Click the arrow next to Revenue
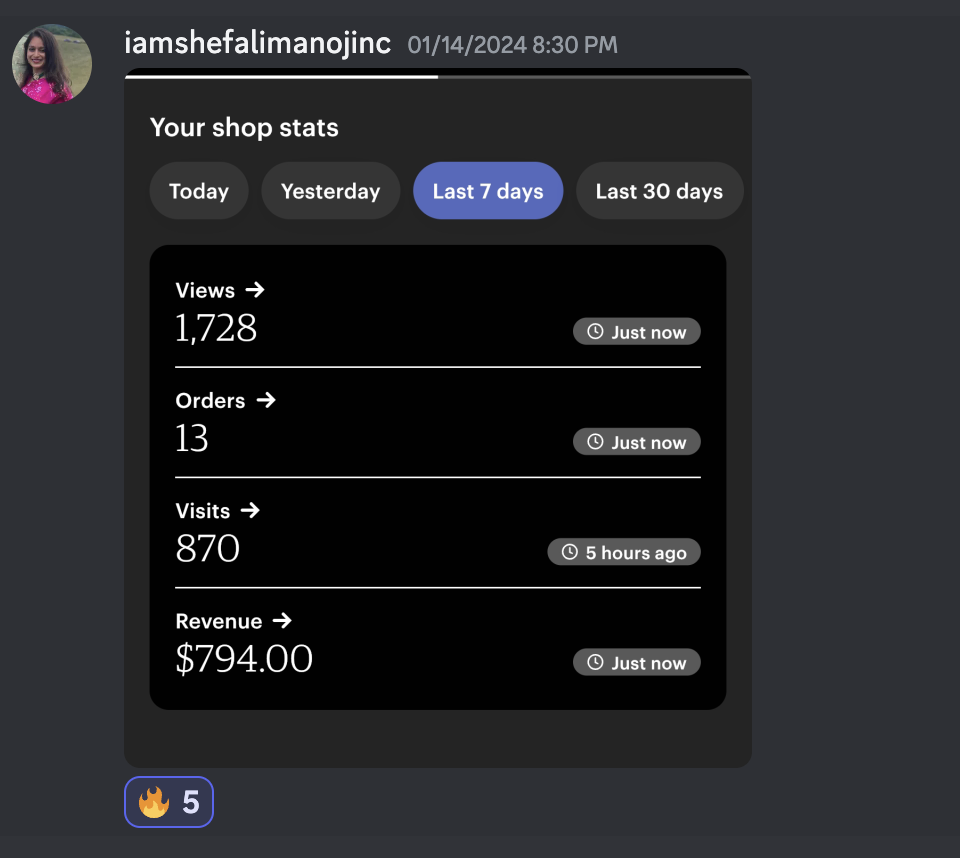Screen dimensions: 960x858 point(282,620)
